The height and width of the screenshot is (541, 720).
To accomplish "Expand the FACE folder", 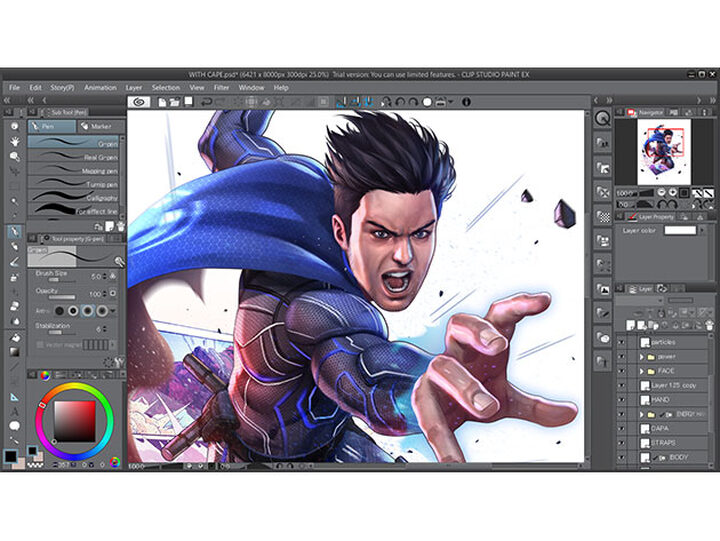I will pyautogui.click(x=641, y=371).
